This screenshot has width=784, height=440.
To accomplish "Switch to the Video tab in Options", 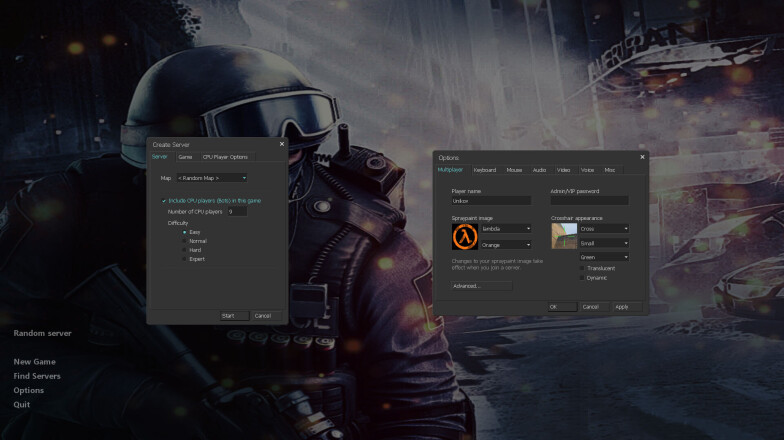I will [564, 170].
